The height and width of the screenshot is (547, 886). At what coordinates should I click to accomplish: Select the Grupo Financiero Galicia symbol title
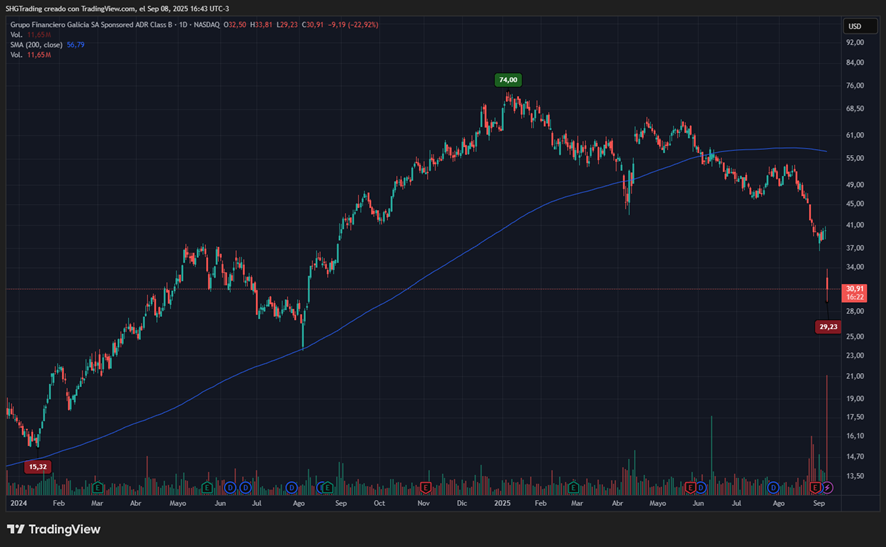tap(91, 25)
